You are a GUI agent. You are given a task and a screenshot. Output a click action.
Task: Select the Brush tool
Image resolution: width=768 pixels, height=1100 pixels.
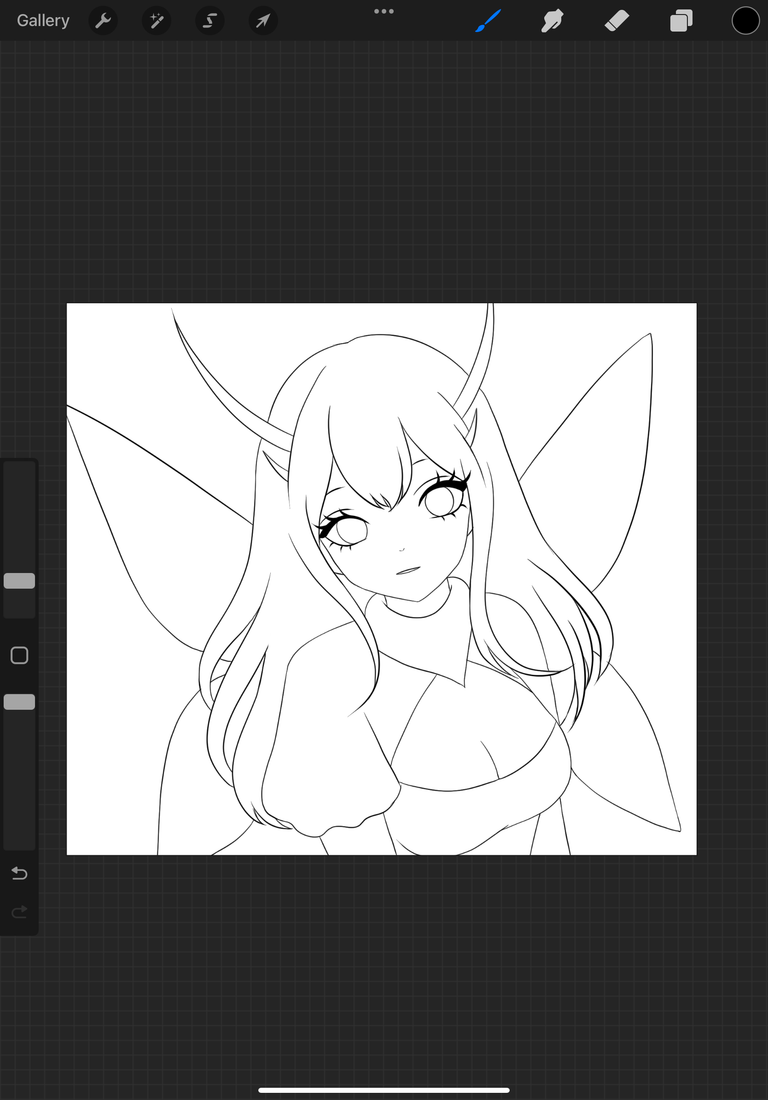coord(488,20)
